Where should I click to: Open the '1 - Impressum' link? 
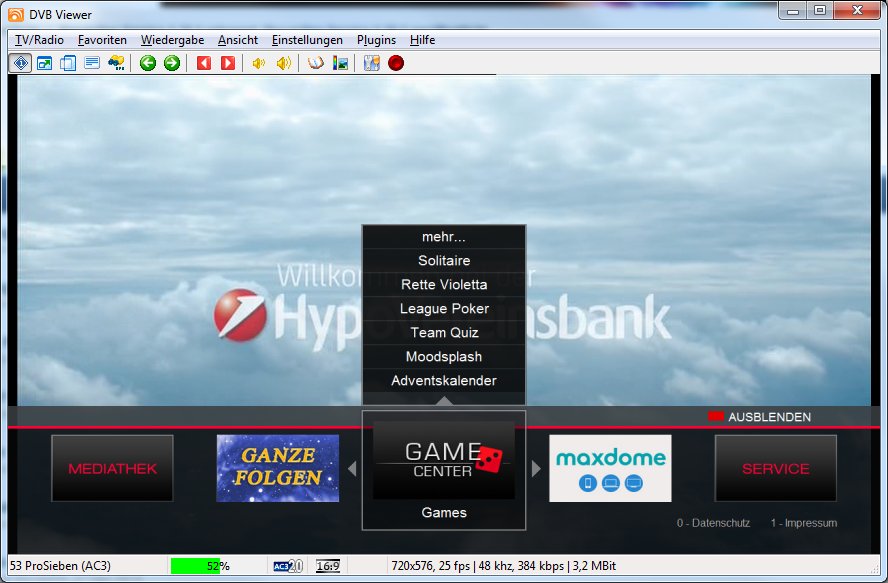[x=804, y=523]
